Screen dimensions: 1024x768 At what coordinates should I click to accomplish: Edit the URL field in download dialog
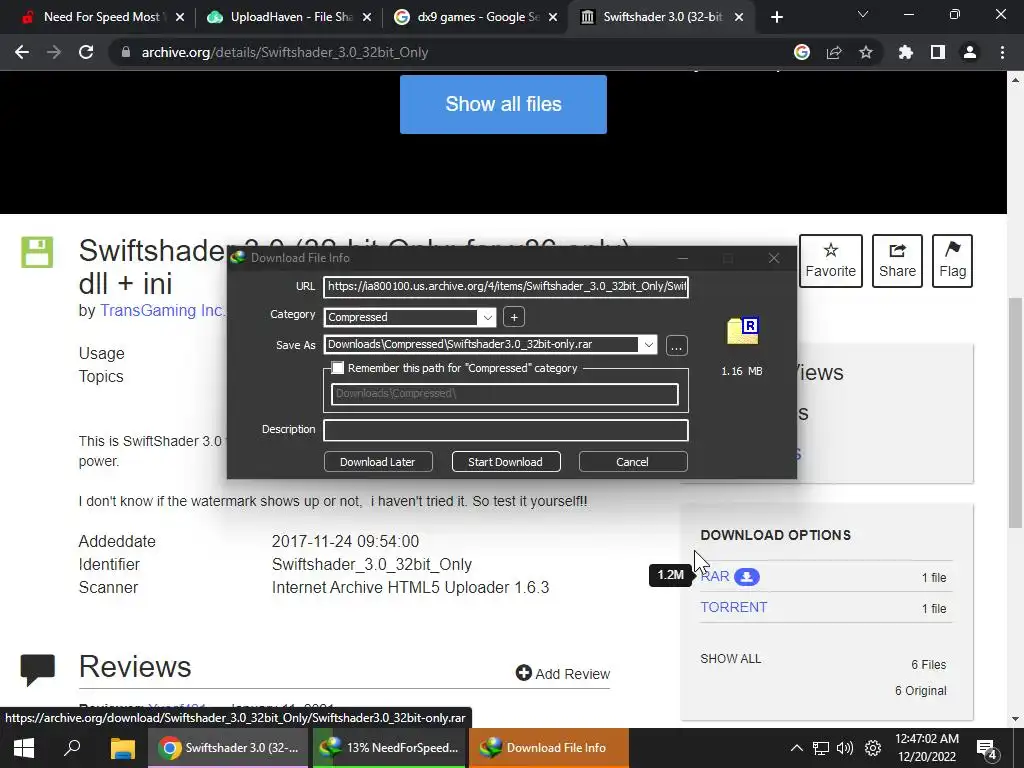[x=505, y=286]
